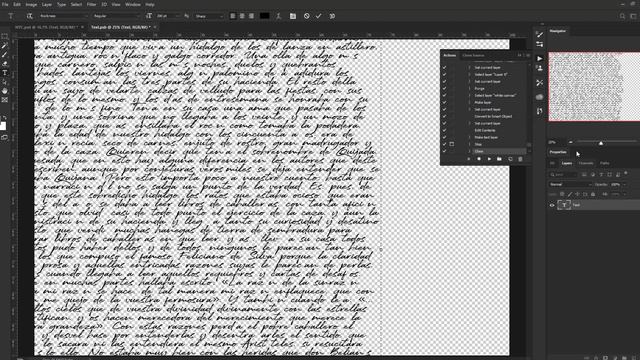Toggle text orientation in options bar
The width and height of the screenshot is (640, 360).
[29, 16]
